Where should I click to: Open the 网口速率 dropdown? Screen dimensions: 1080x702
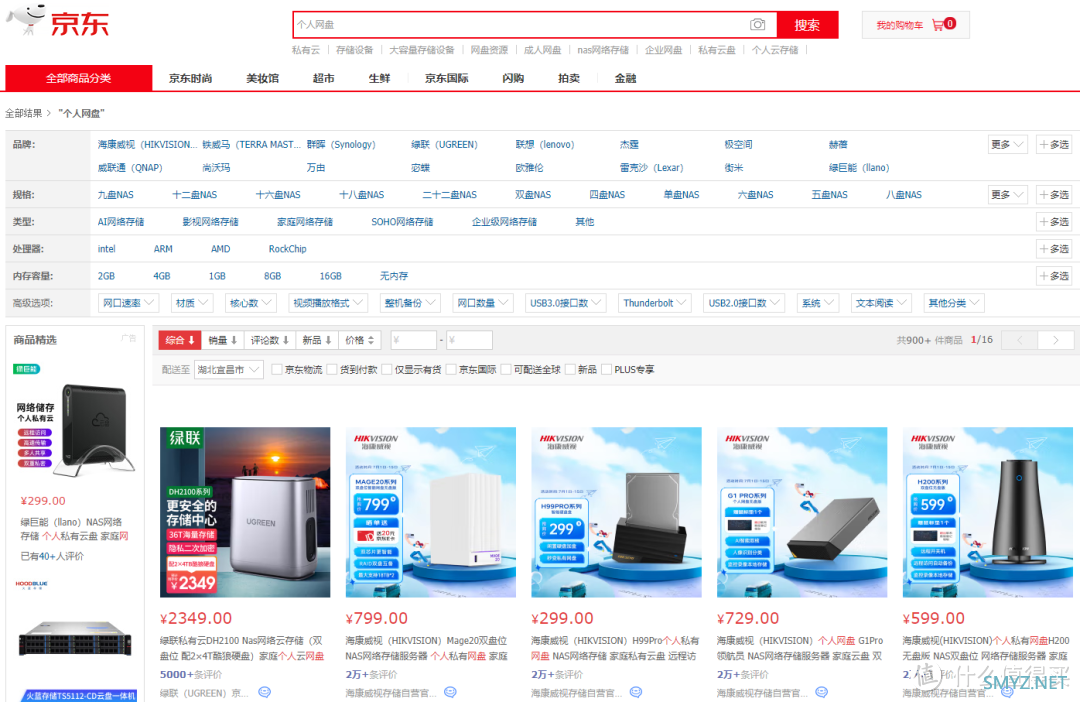[129, 303]
